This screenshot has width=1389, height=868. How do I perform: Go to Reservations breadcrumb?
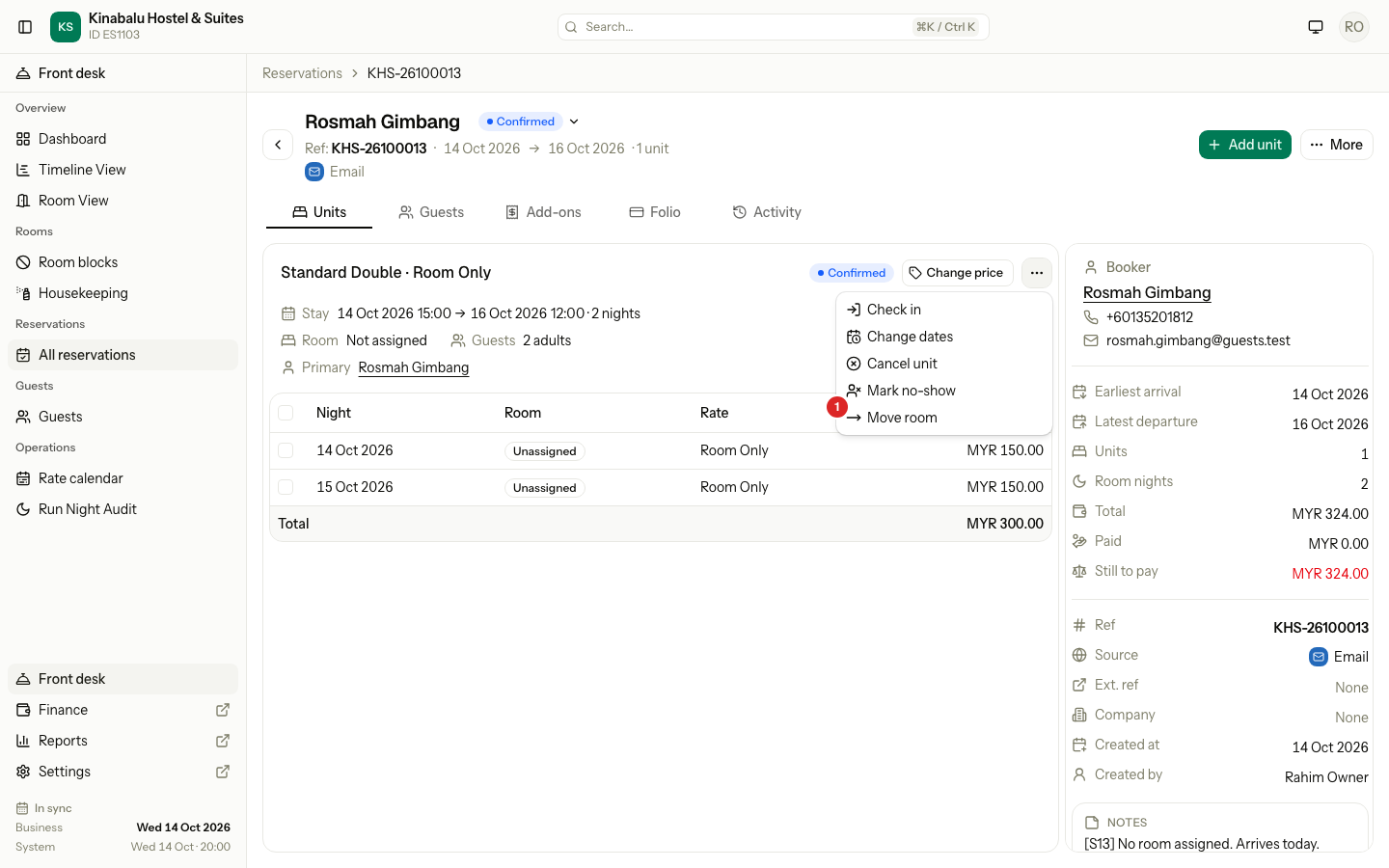302,73
